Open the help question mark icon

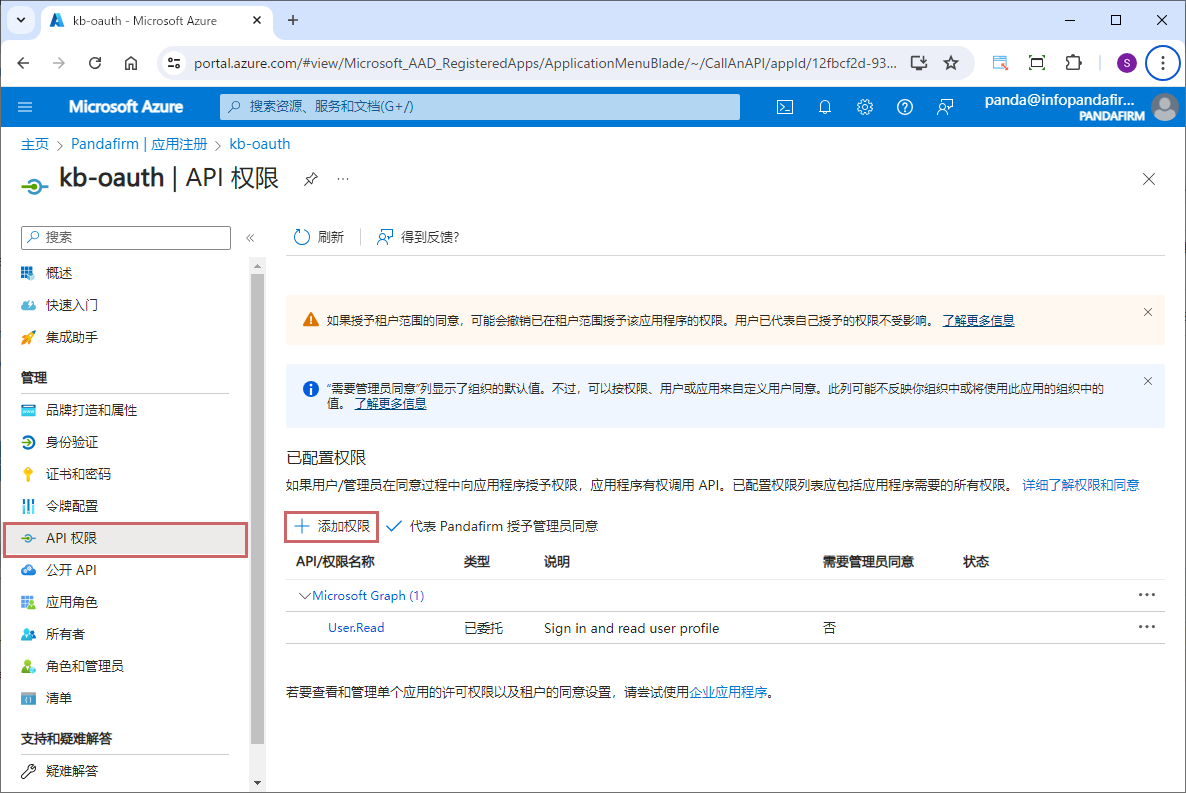click(905, 107)
